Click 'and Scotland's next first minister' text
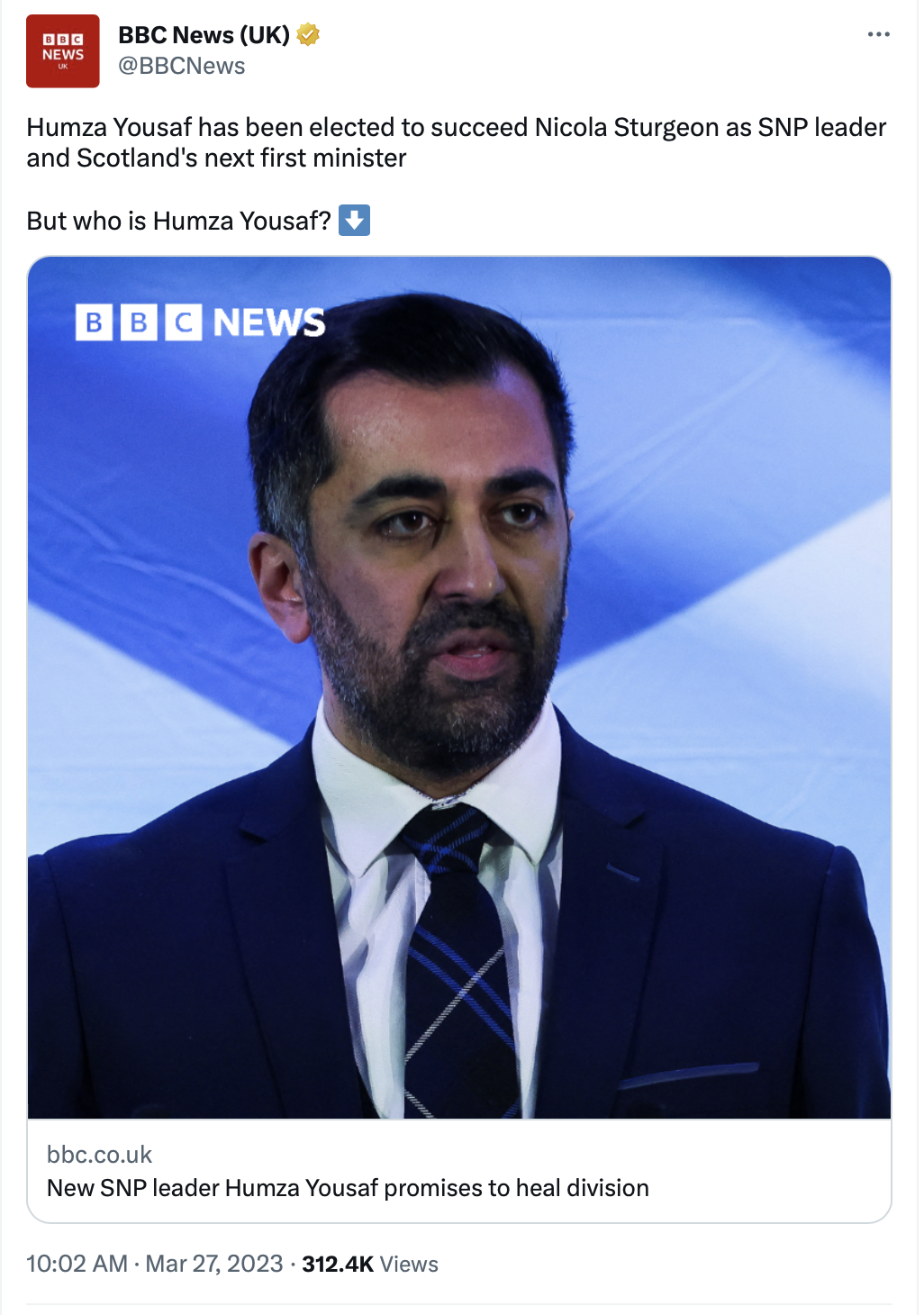Image resolution: width=924 pixels, height=1315 pixels. tap(217, 158)
